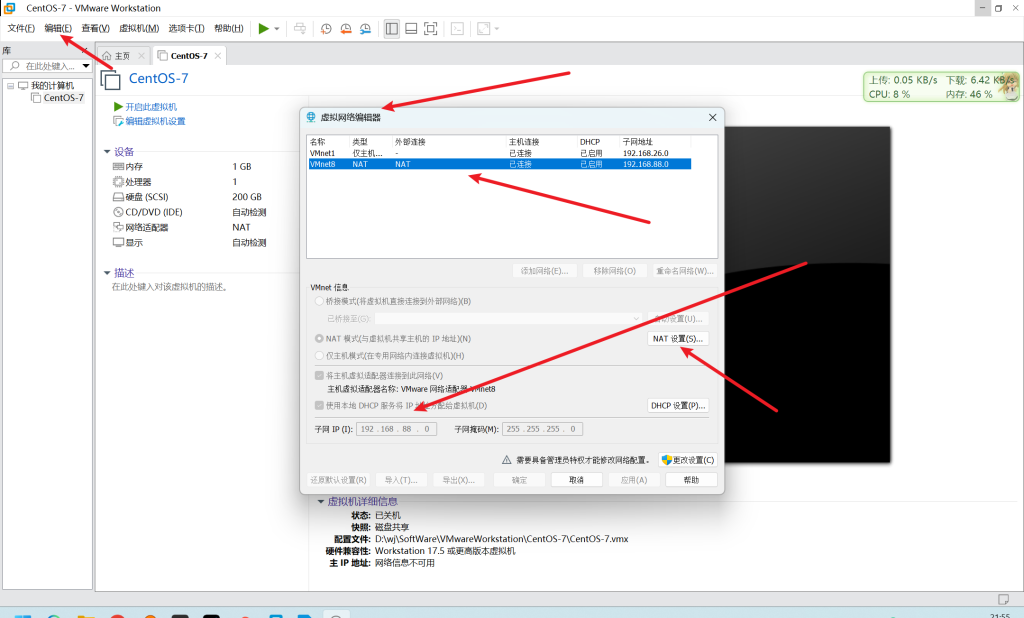Open the 文件(F) menu

click(x=21, y=28)
